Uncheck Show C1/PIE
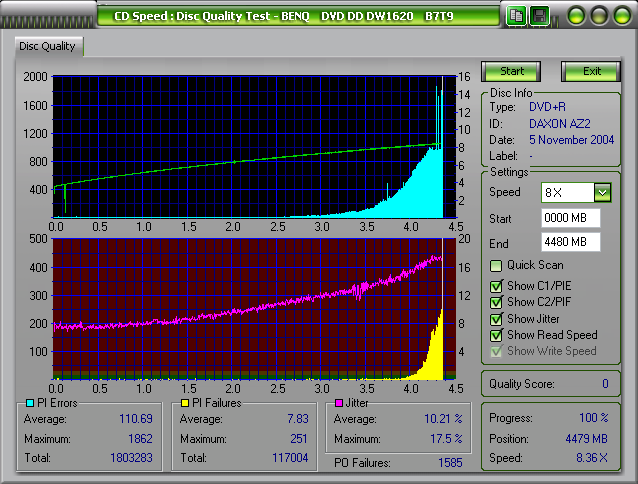Viewport: 638px width, 484px height. pyautogui.click(x=496, y=286)
